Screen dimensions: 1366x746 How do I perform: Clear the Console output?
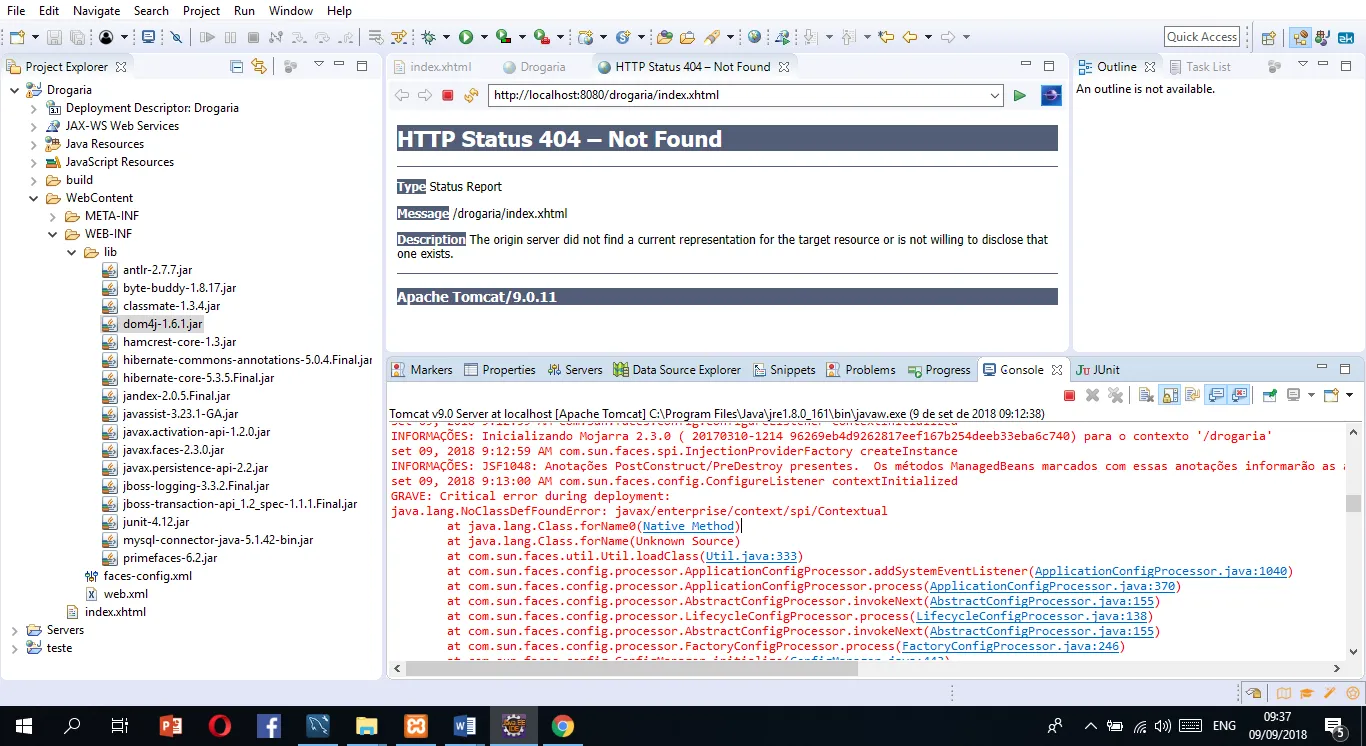tap(1146, 395)
